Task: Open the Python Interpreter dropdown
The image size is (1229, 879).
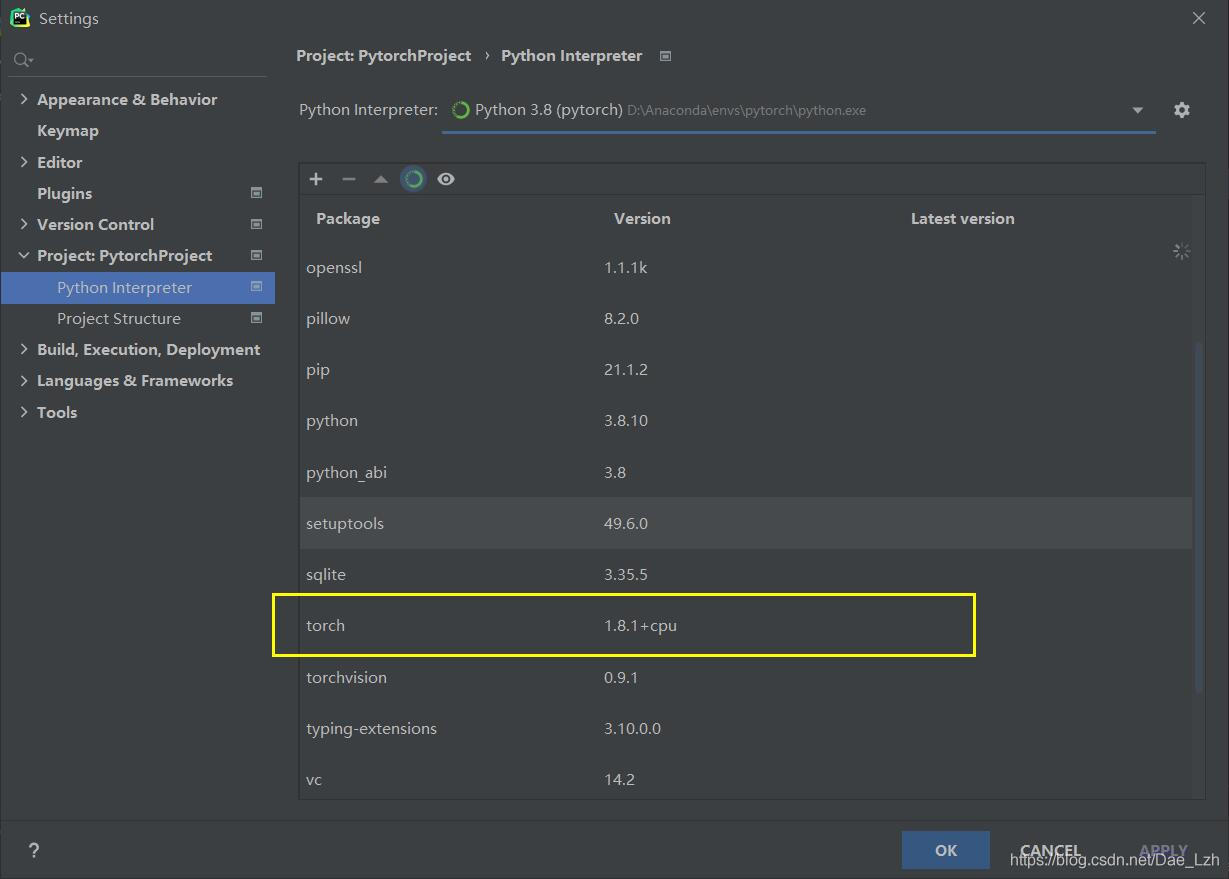Action: (x=1137, y=110)
